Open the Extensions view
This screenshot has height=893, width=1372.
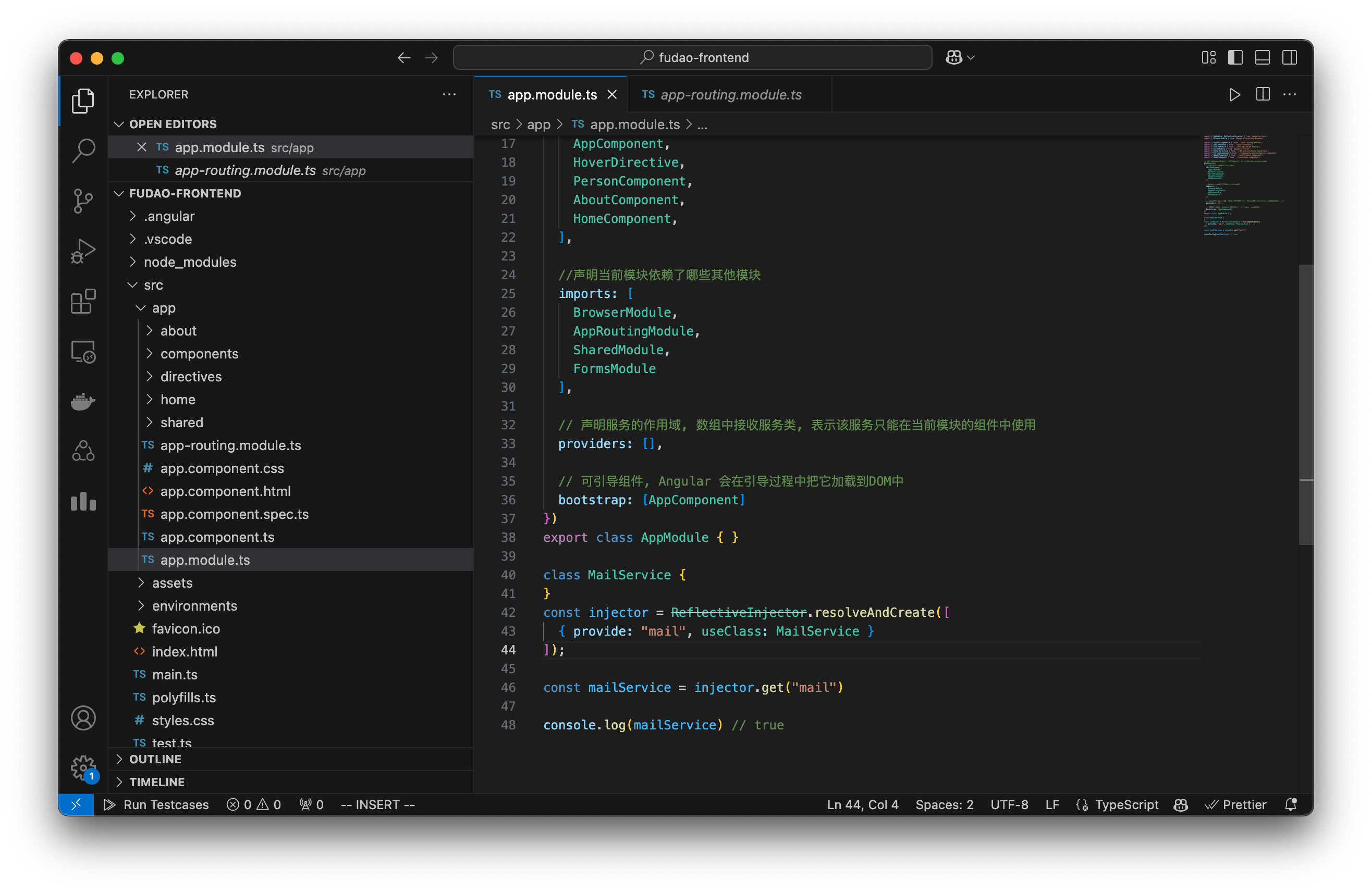click(83, 301)
